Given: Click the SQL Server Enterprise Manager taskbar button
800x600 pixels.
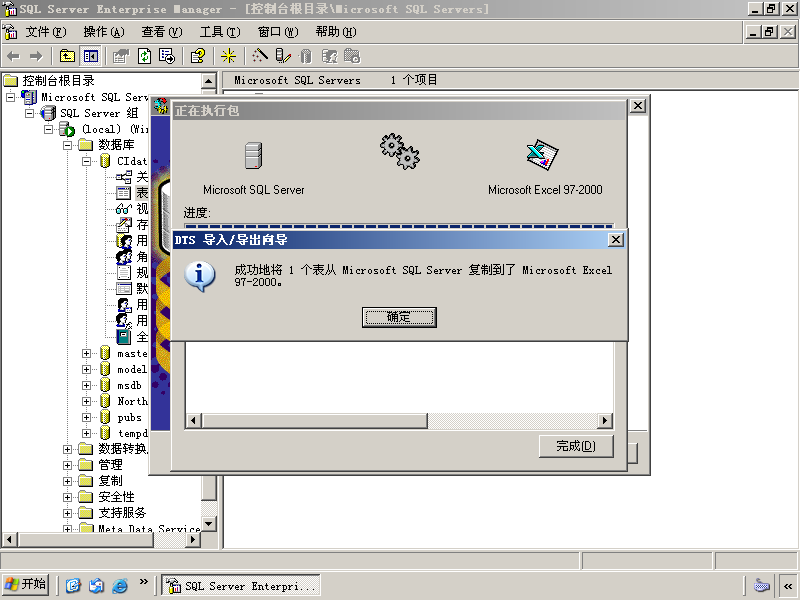Looking at the screenshot, I should pyautogui.click(x=241, y=586).
